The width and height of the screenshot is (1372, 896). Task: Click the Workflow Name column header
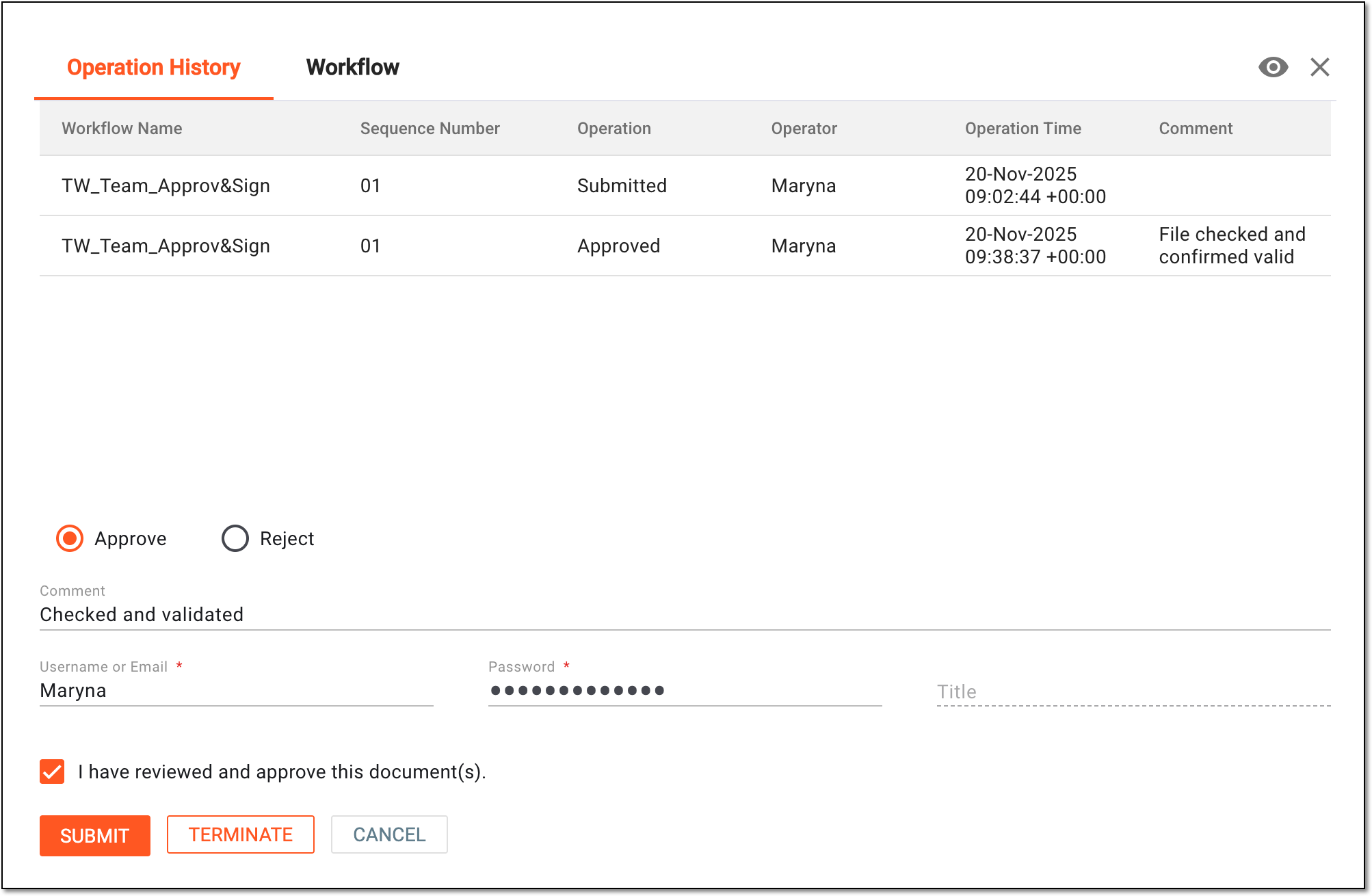pos(122,128)
